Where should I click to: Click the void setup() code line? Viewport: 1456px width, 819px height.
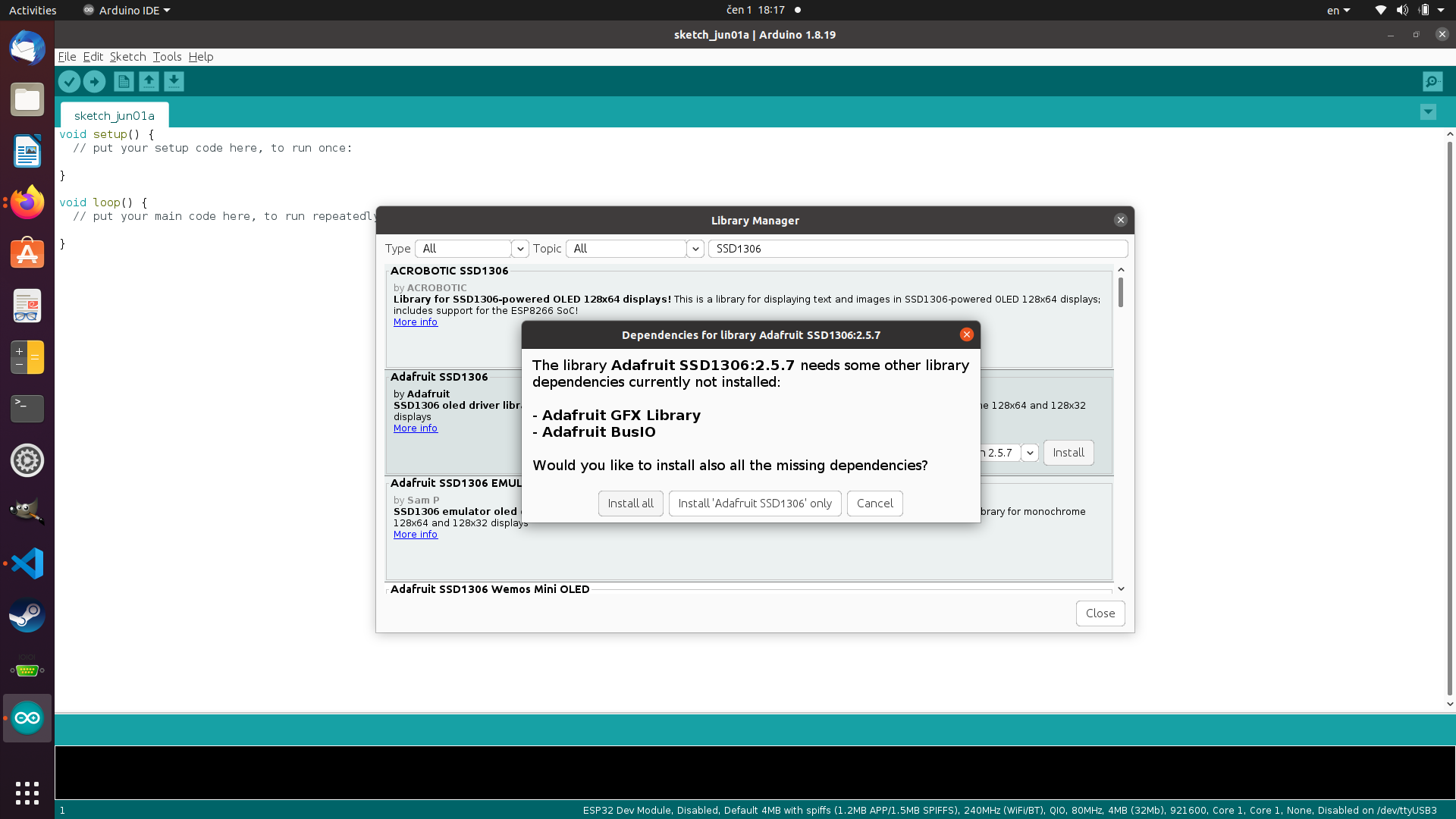pyautogui.click(x=107, y=134)
